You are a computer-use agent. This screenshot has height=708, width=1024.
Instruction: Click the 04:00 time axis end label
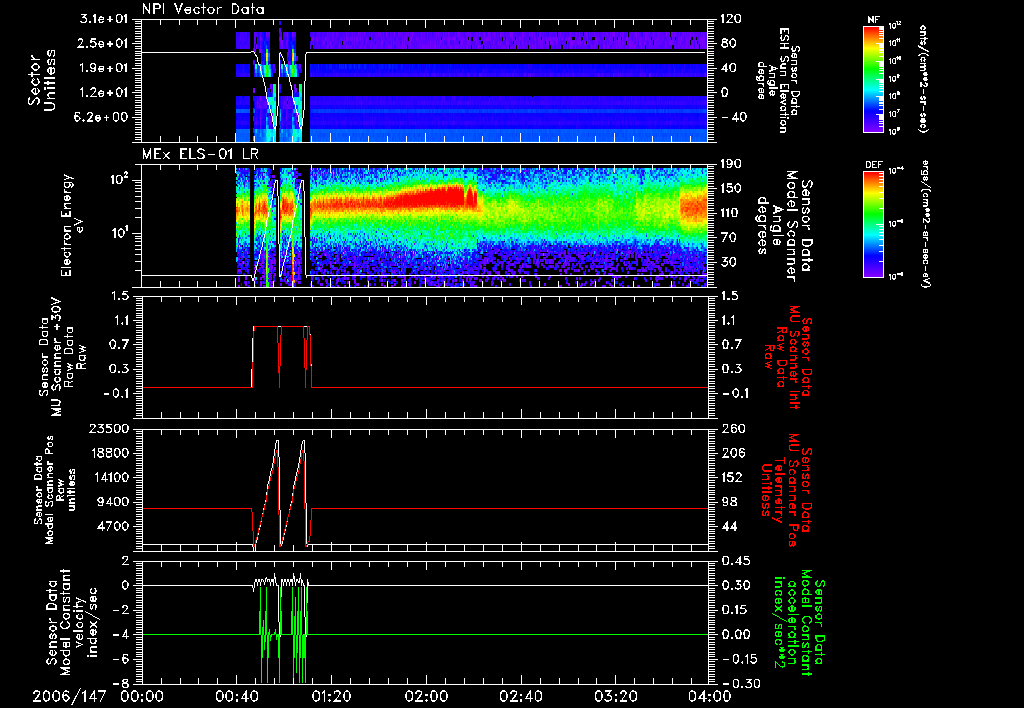[709, 696]
